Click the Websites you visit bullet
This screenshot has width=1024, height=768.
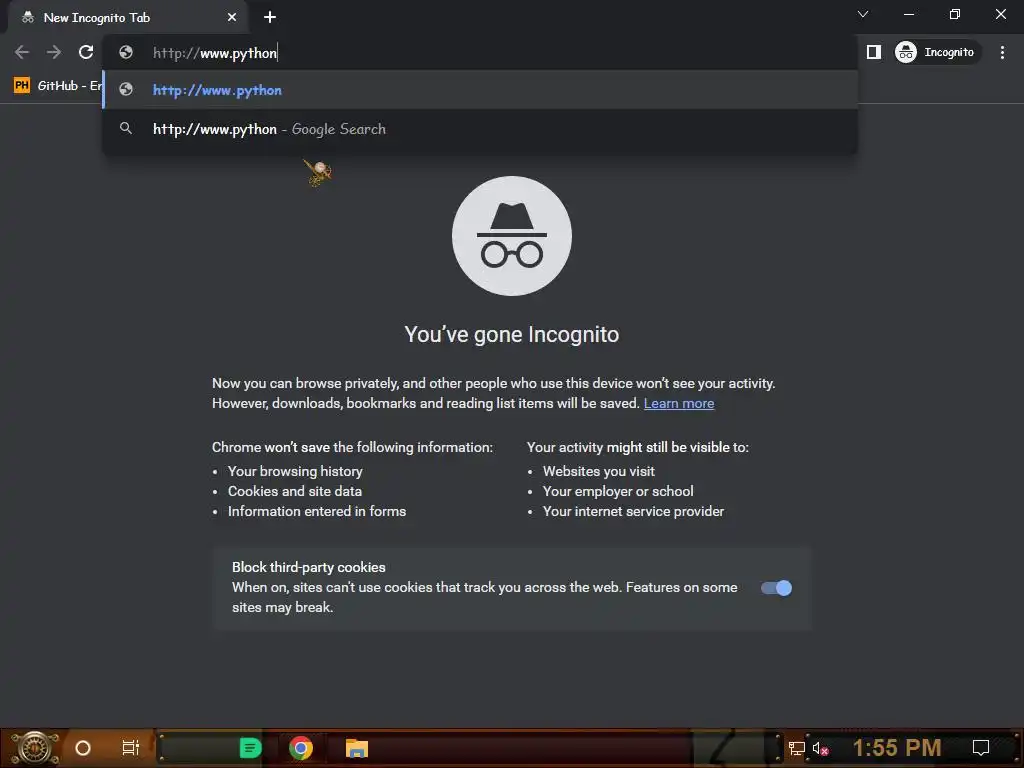point(599,472)
